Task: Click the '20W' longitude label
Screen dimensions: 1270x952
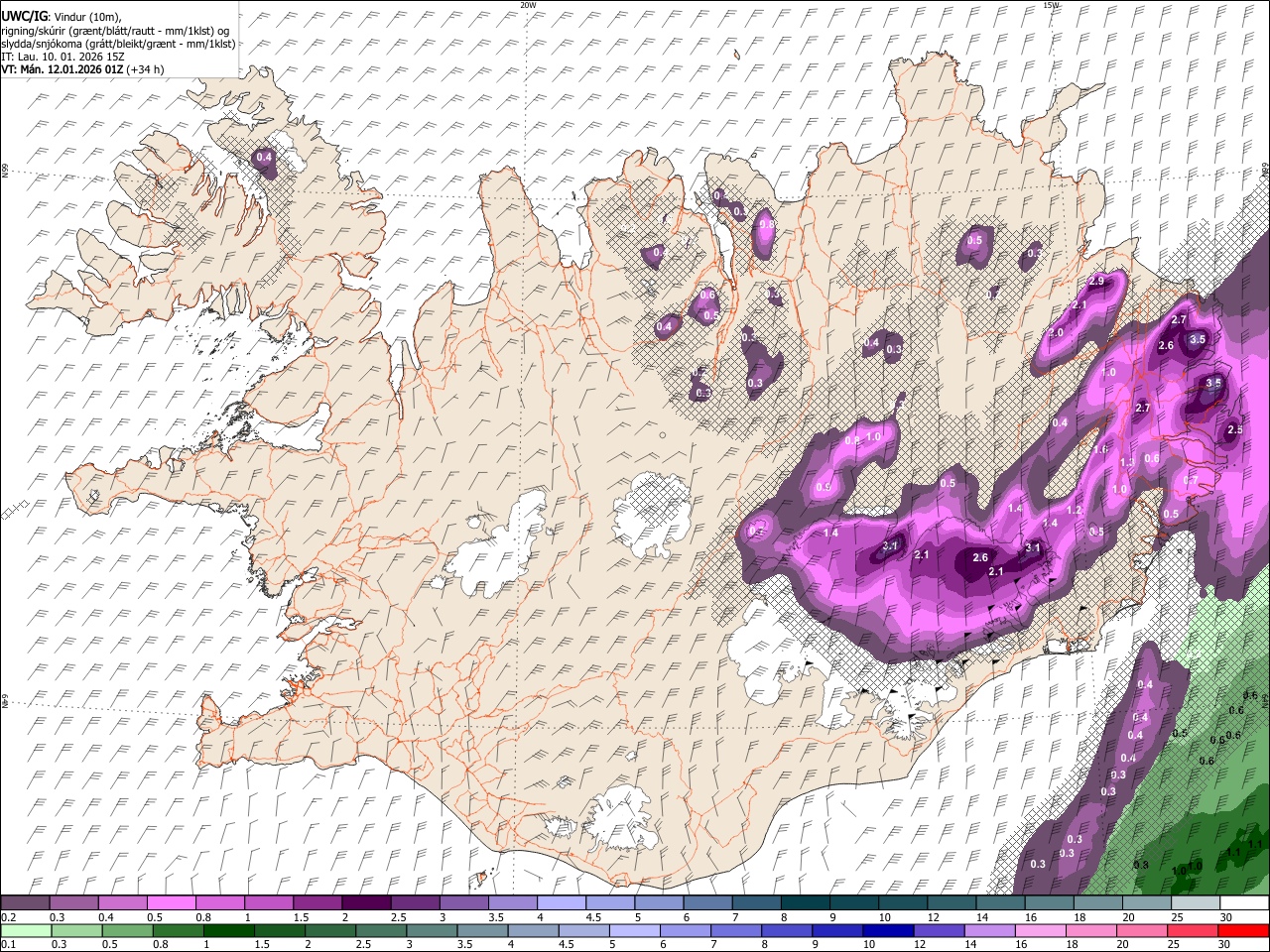Action: coord(528,5)
